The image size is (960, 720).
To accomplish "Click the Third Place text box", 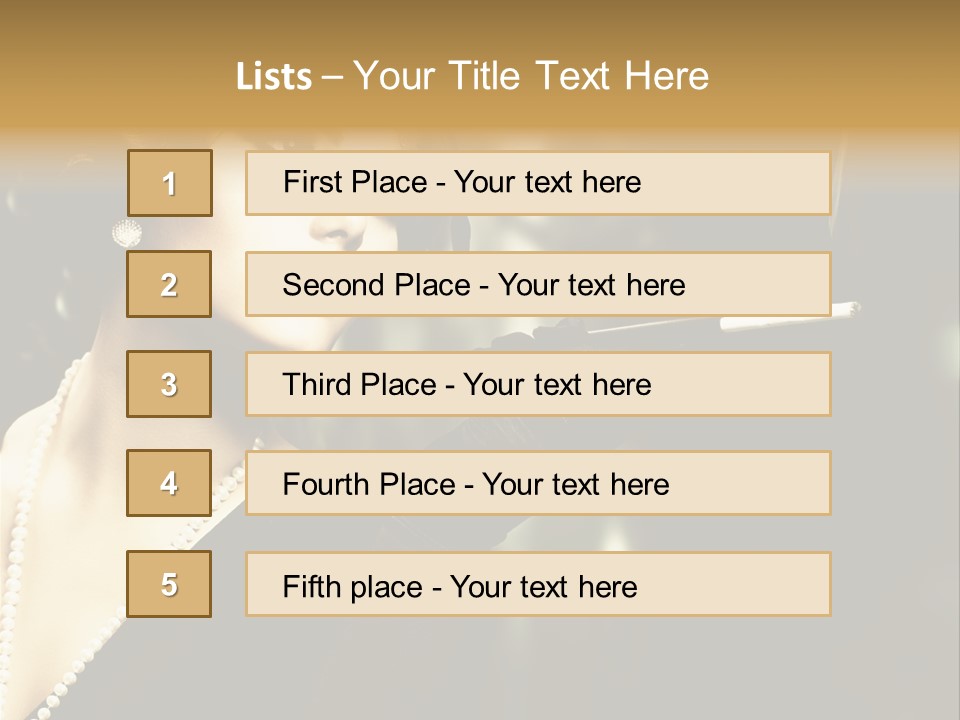I will pyautogui.click(x=538, y=384).
